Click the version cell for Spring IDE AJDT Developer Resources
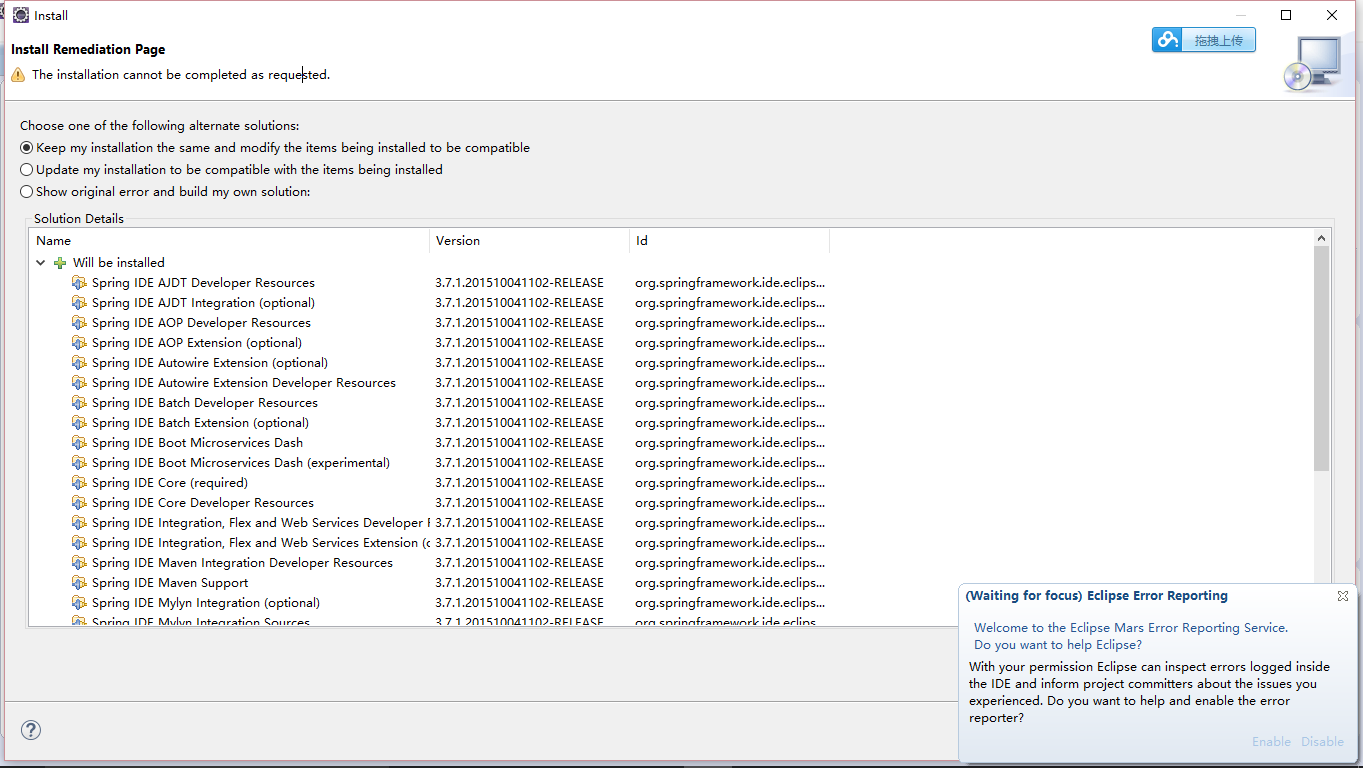The image size is (1363, 768). [x=520, y=283]
